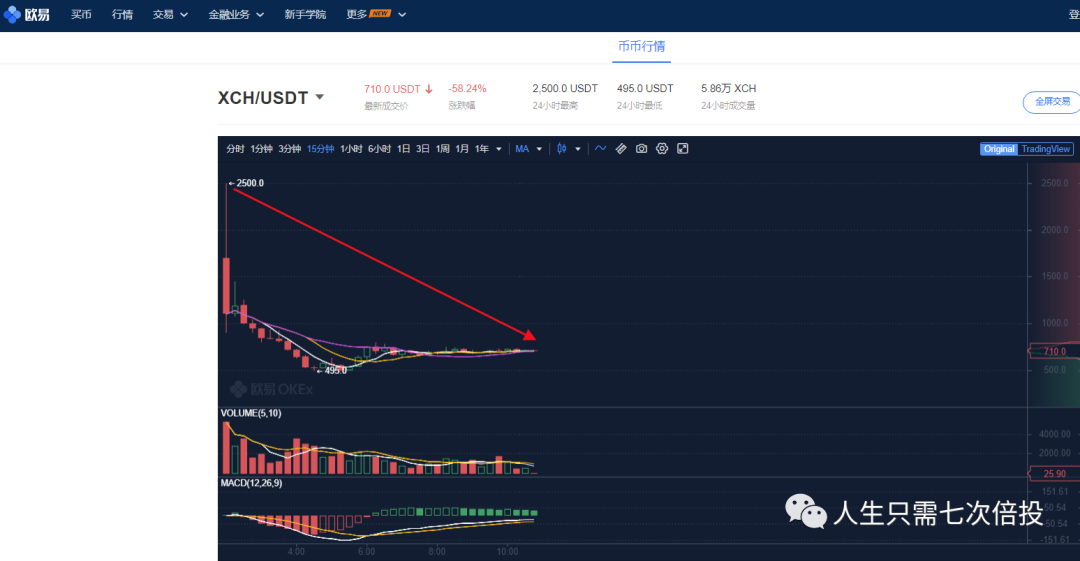Click the 全屏交易 button
Screen dimensions: 1080x561
(1052, 102)
